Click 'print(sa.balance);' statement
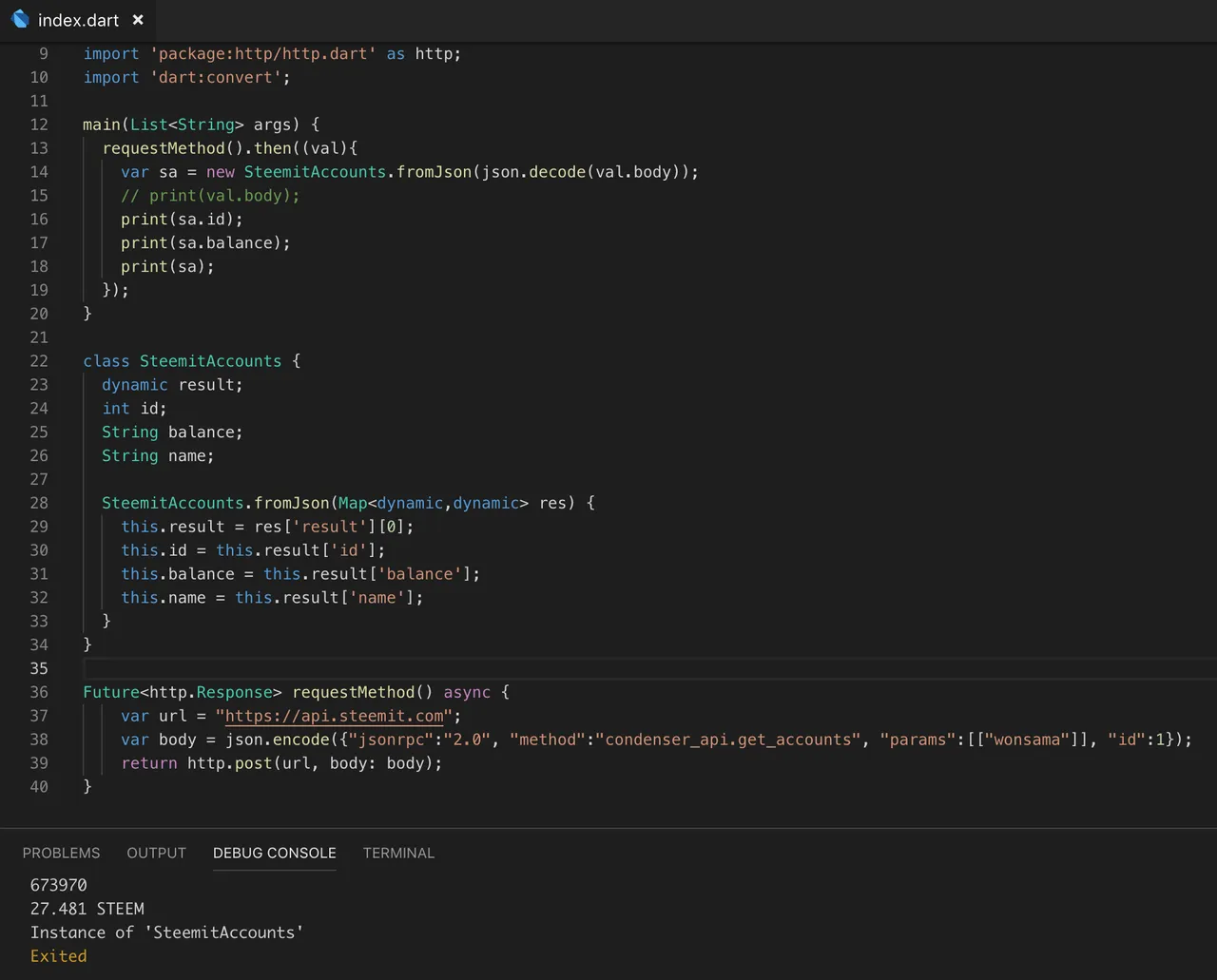Viewport: 1217px width, 980px height. (205, 242)
